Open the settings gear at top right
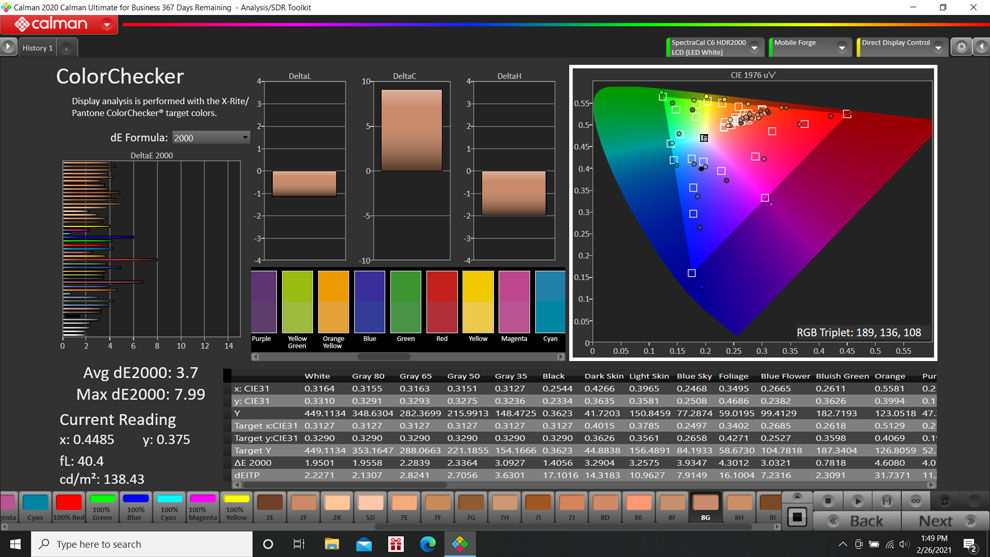Screen dimensions: 990x557 961,47
